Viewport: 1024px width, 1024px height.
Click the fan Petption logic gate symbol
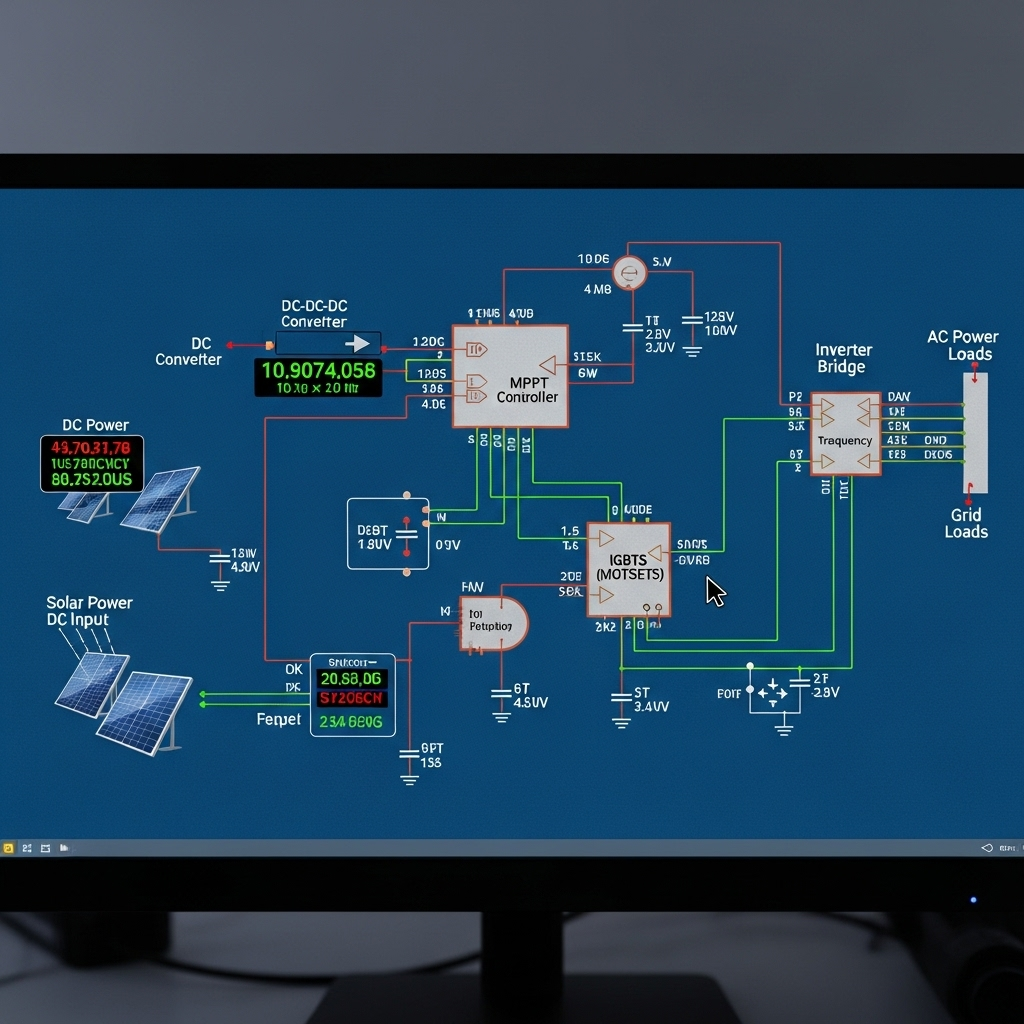coord(492,624)
